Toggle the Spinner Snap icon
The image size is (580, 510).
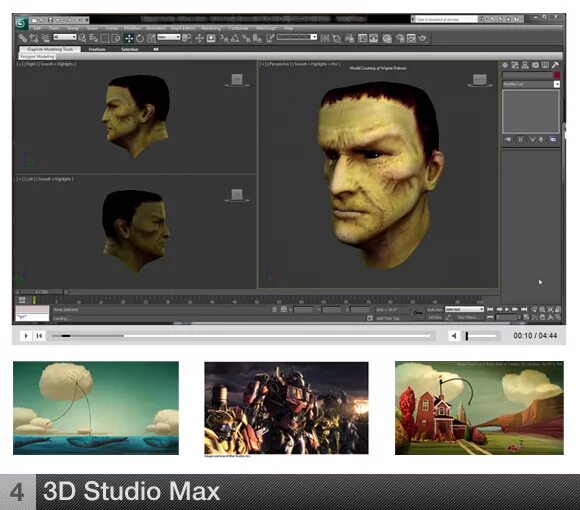click(257, 38)
